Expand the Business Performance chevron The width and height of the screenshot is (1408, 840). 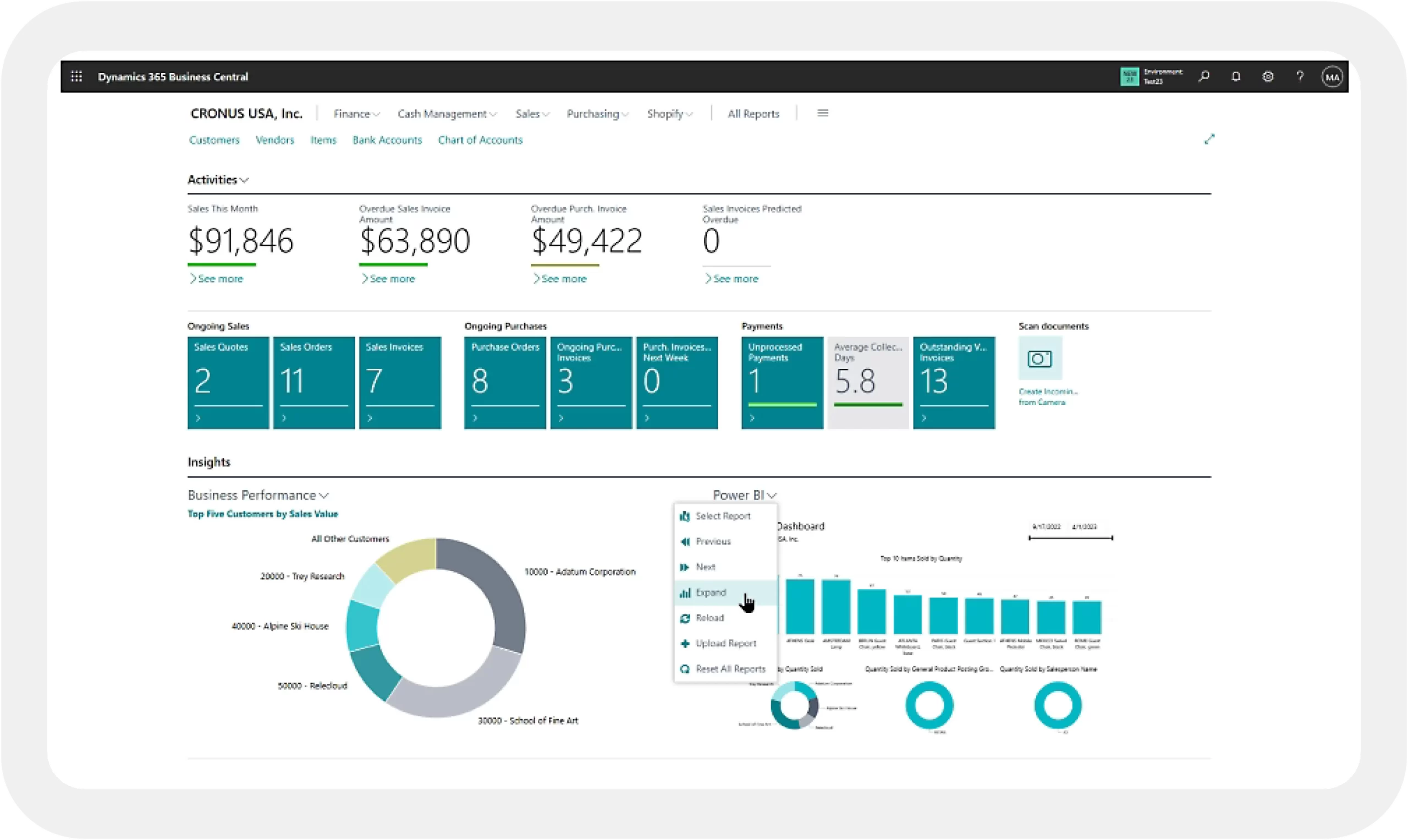(x=324, y=496)
